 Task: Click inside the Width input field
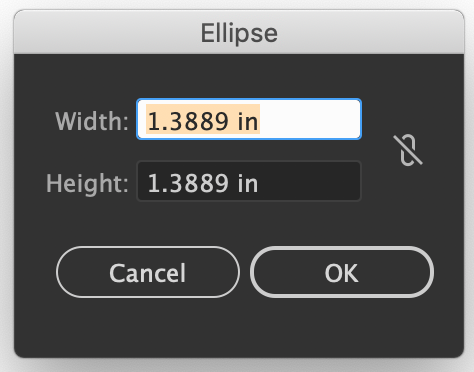pyautogui.click(x=249, y=119)
